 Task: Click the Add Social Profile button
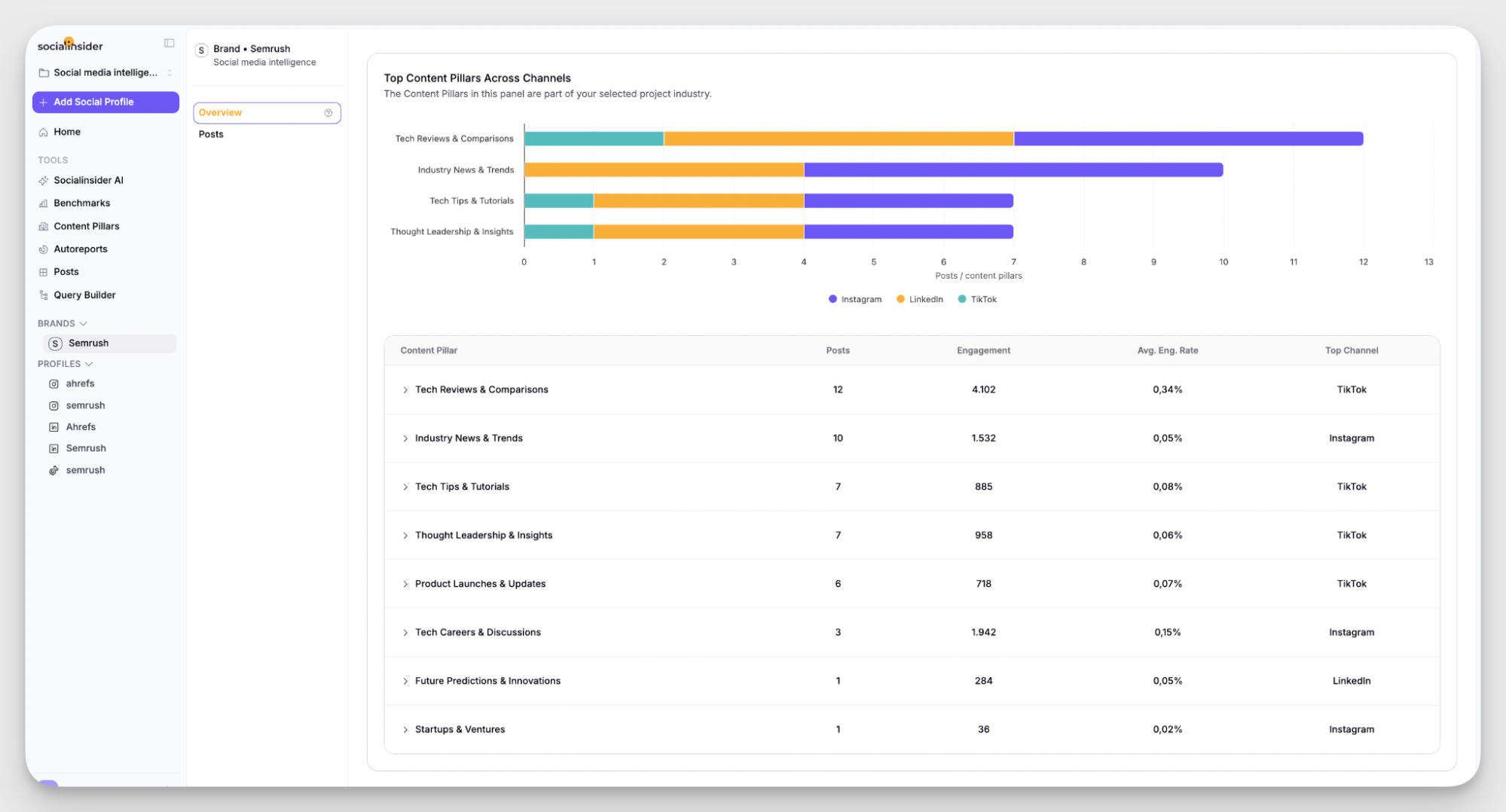105,102
